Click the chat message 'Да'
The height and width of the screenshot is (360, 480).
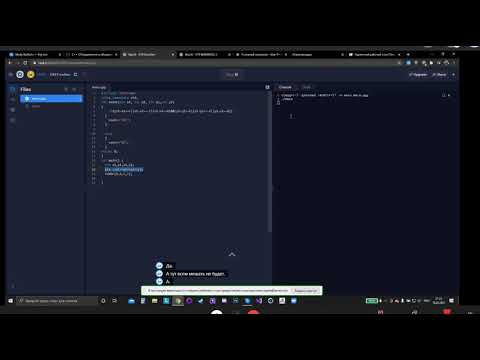click(169, 266)
